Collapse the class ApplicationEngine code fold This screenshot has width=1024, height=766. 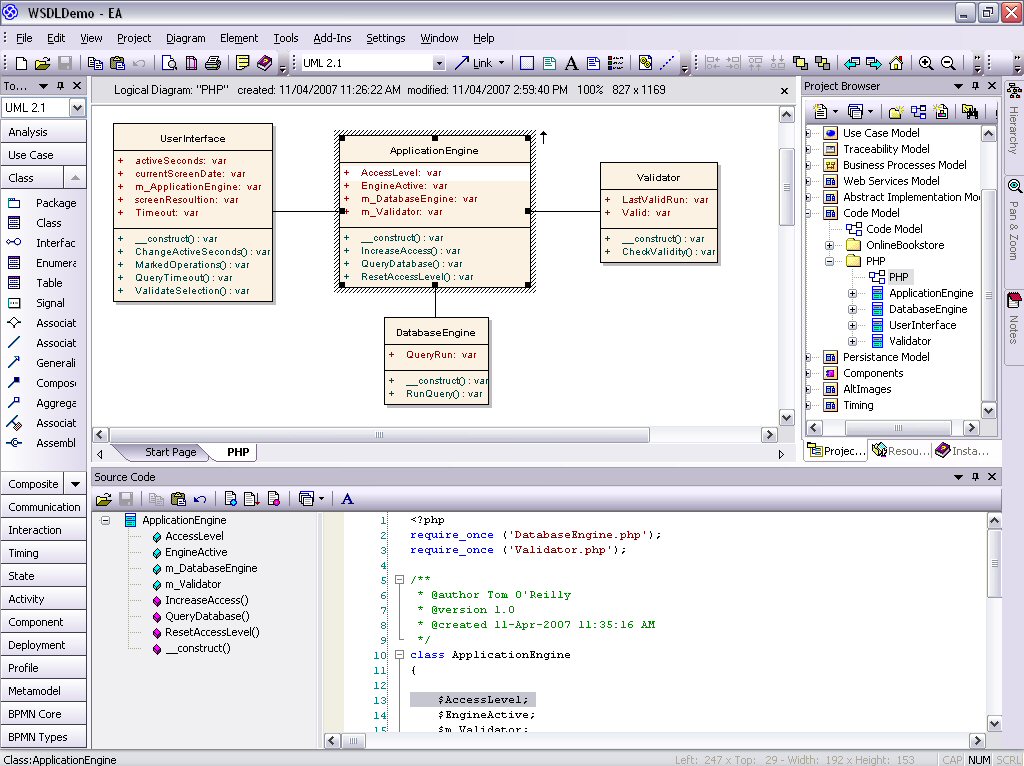tap(399, 655)
